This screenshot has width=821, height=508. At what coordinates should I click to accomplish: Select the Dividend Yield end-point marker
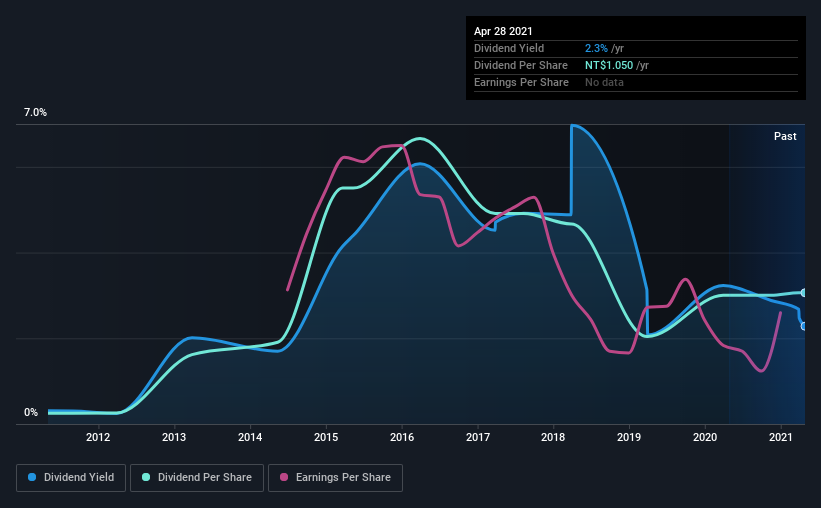click(x=804, y=326)
